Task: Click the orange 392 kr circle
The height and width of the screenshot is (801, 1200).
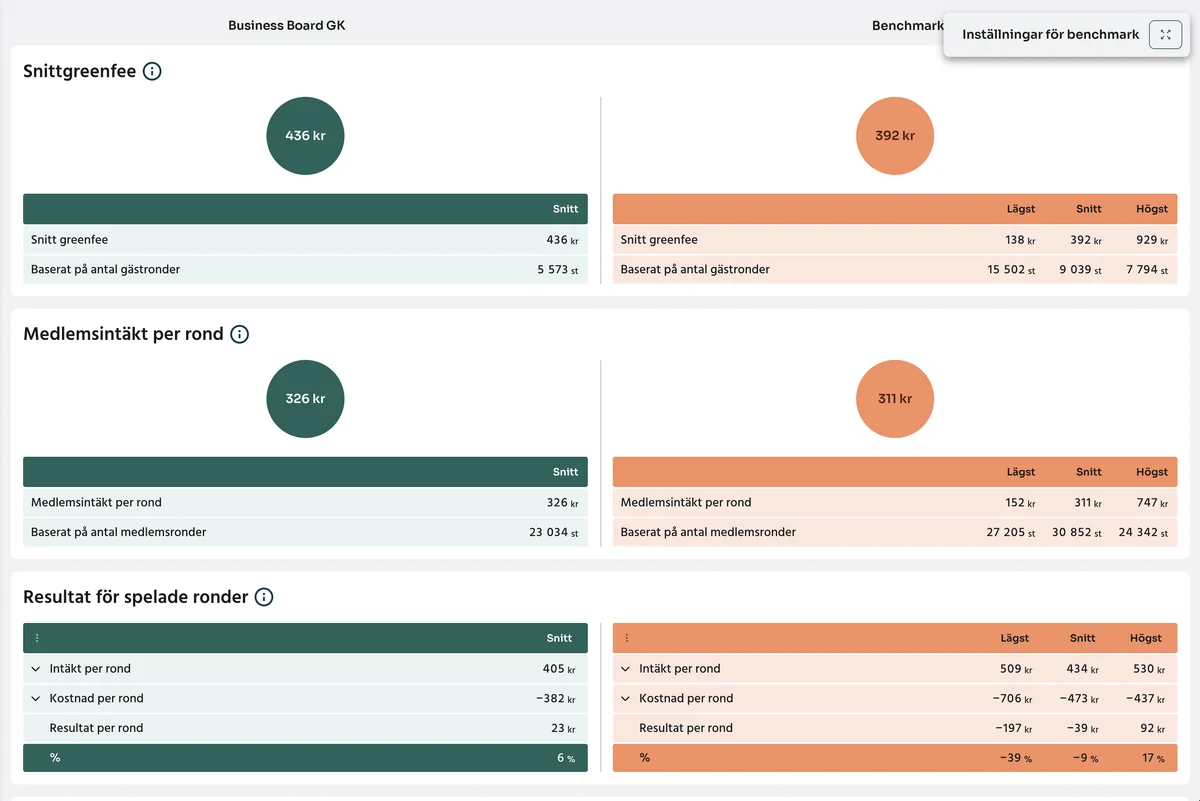Action: tap(895, 135)
